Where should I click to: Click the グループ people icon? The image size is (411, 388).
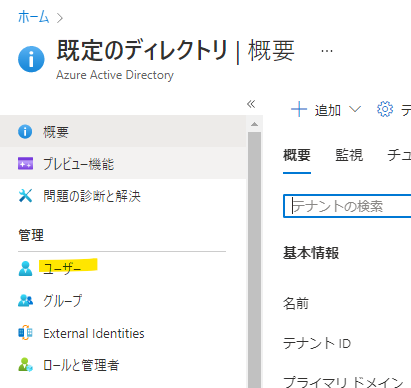(25, 300)
